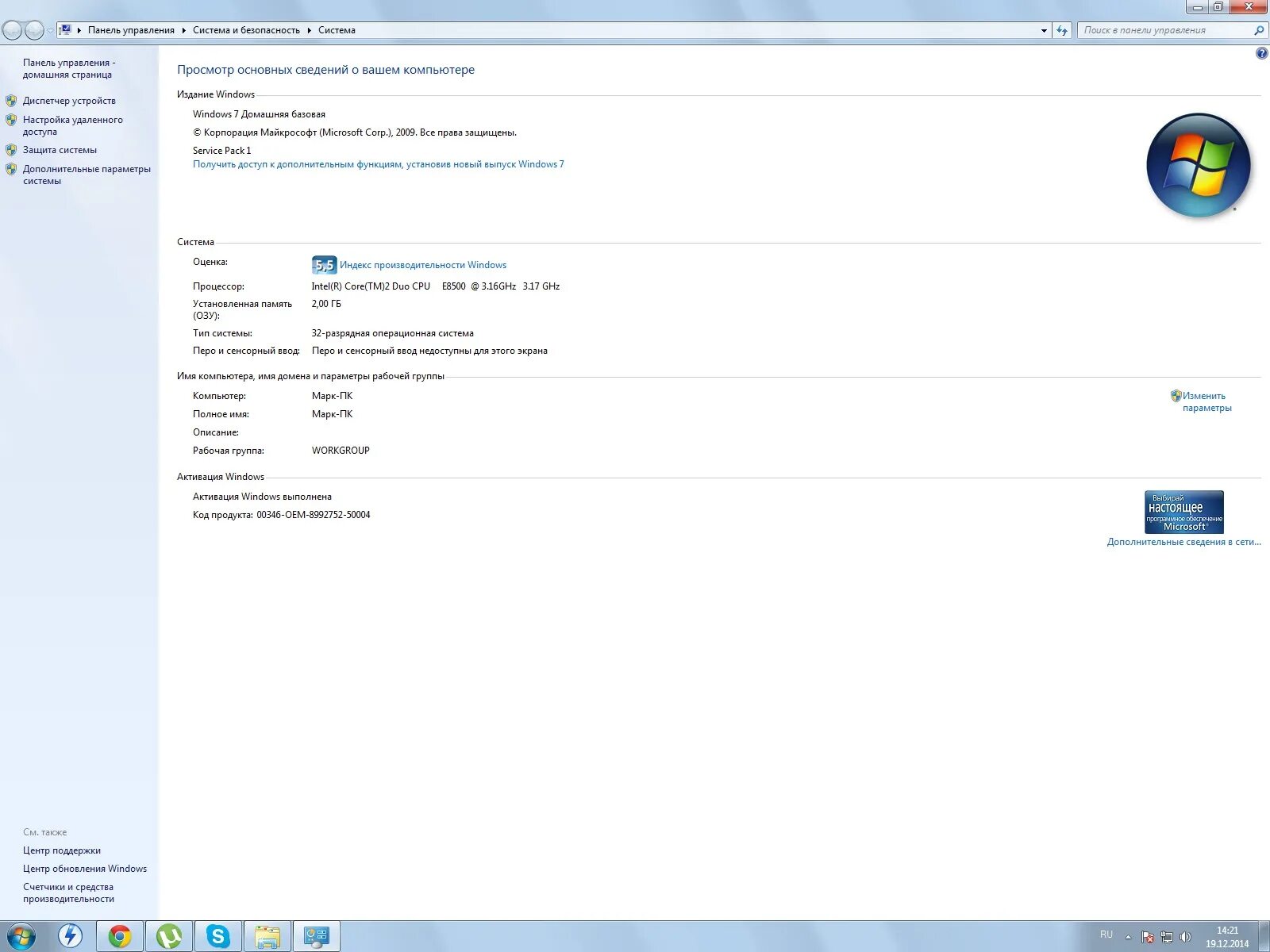Screen dimensions: 1270x952
Task: Click the magnifier search icon
Action: coord(1259,30)
